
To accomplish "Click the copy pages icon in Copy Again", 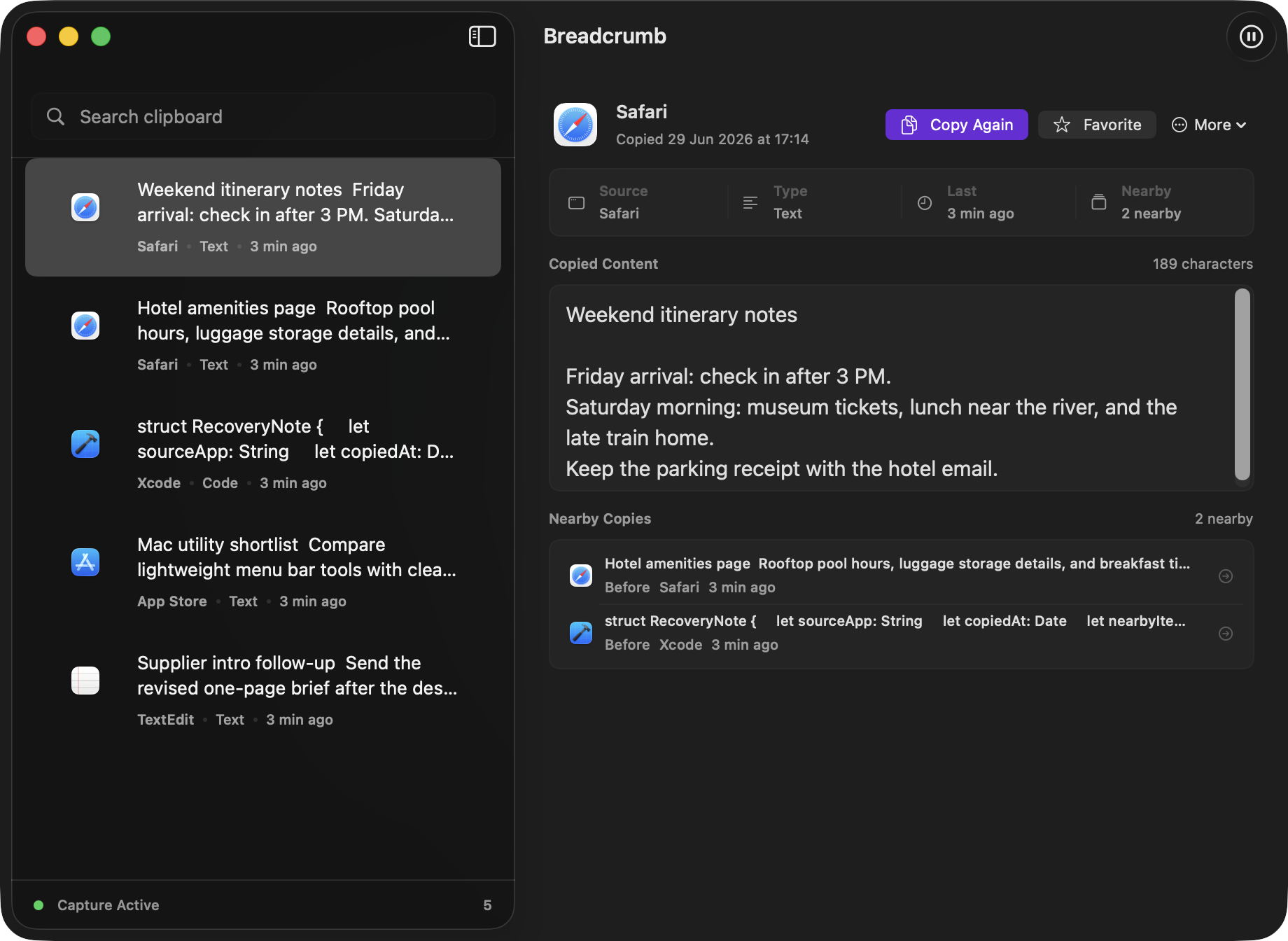I will pos(909,125).
